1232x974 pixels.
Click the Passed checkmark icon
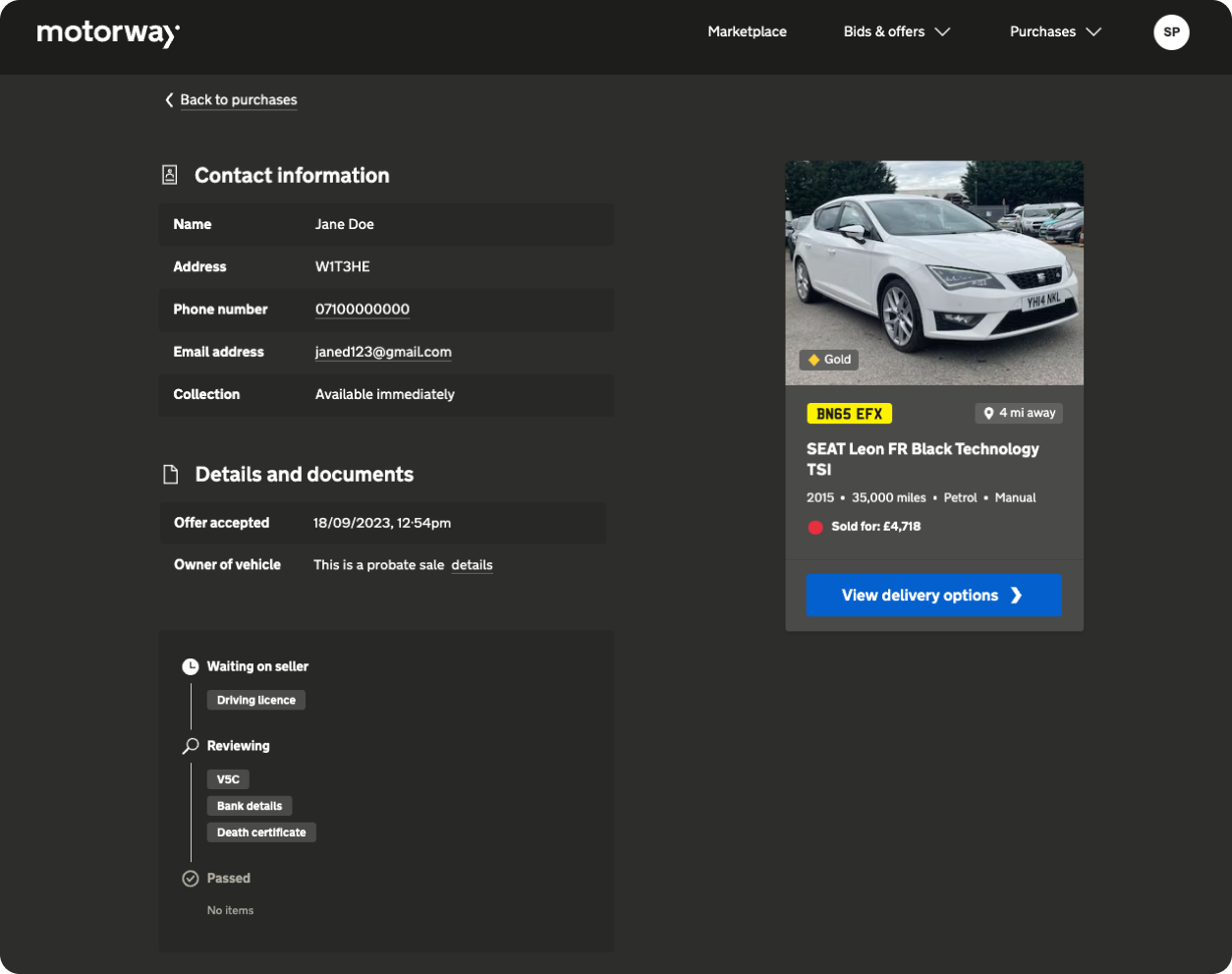pyautogui.click(x=191, y=879)
